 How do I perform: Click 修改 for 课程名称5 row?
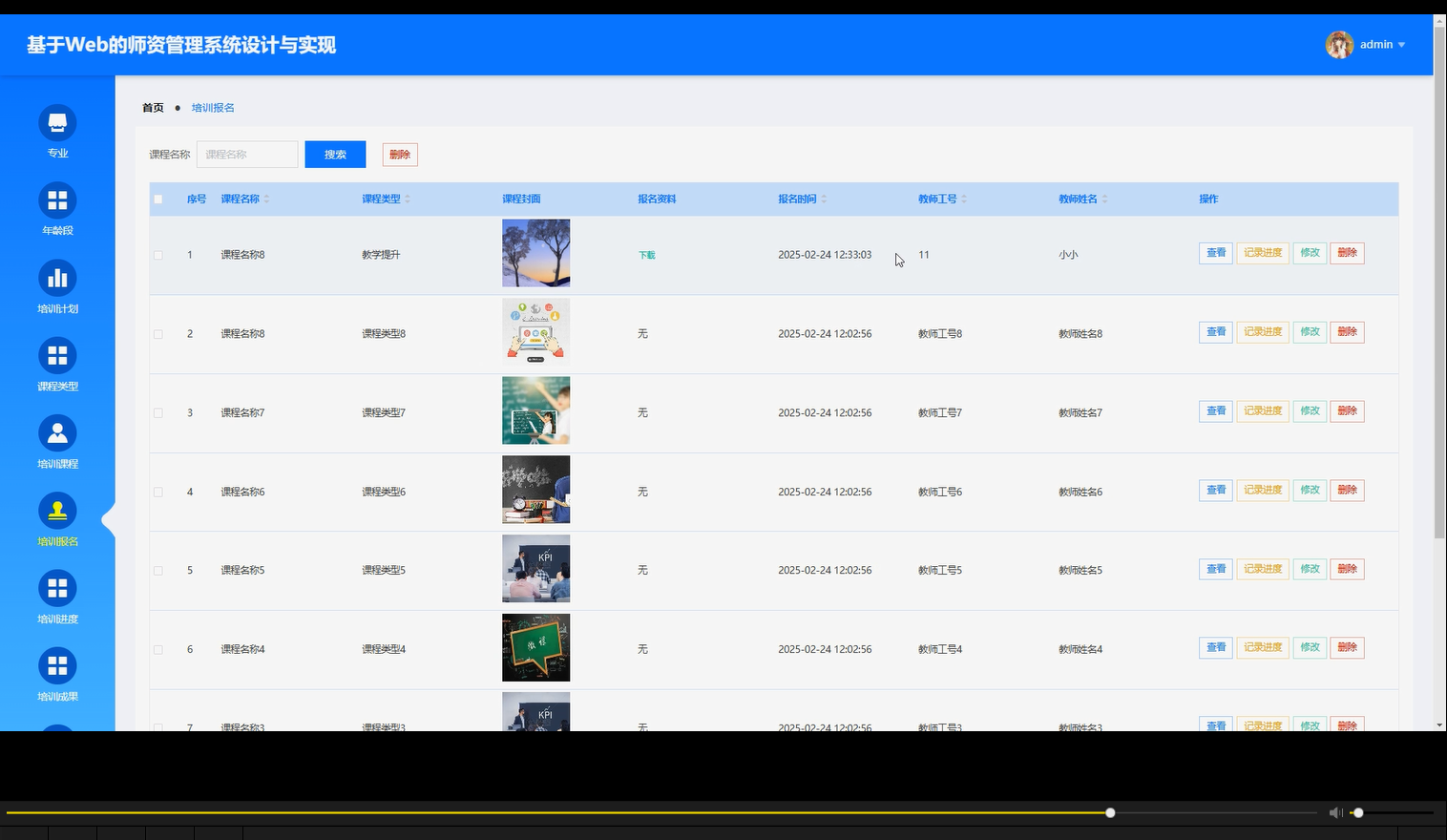coord(1310,569)
